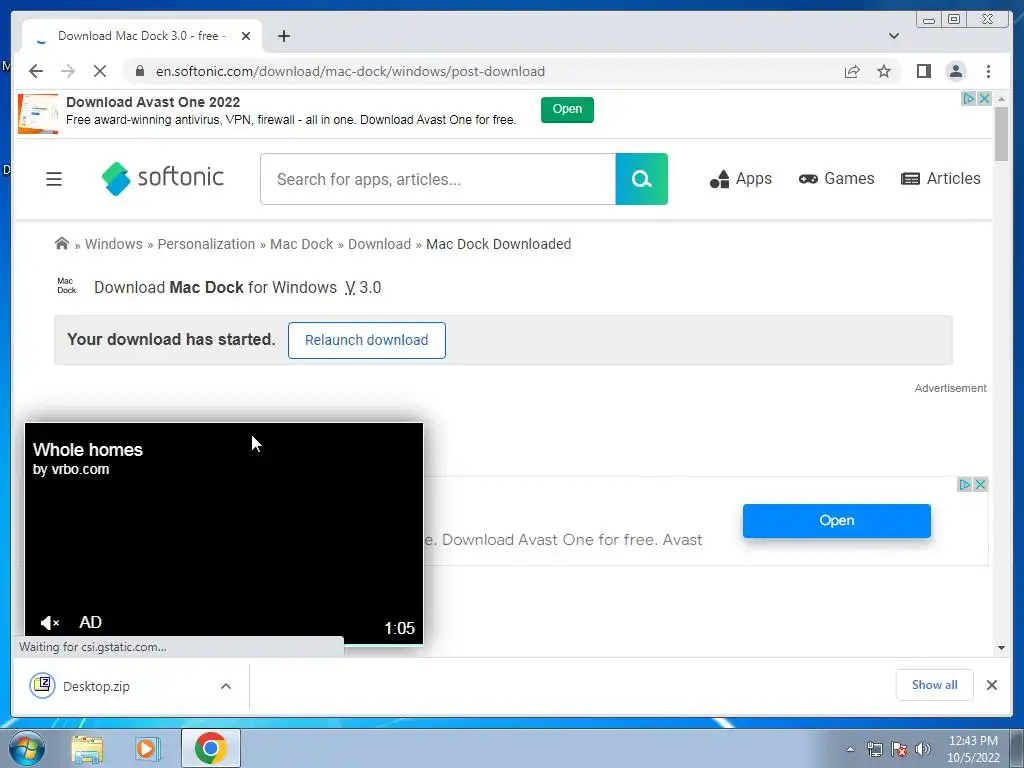Close the top Avast banner ad

984,99
